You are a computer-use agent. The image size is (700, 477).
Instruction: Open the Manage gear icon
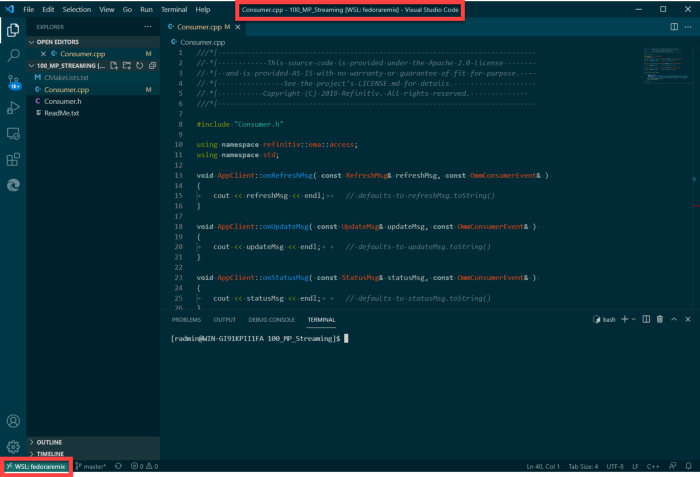coord(13,446)
